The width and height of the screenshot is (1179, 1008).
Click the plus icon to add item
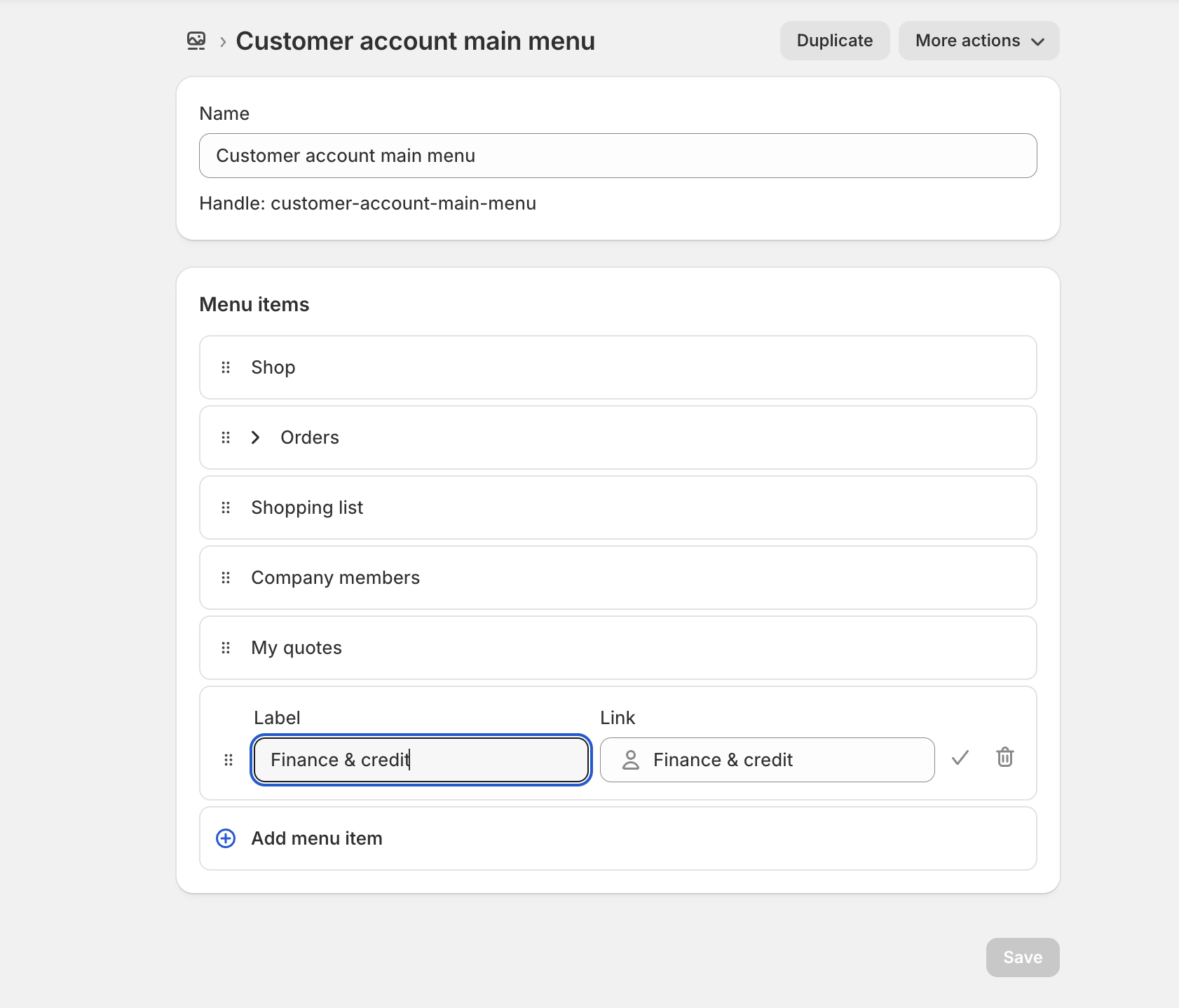pos(226,838)
